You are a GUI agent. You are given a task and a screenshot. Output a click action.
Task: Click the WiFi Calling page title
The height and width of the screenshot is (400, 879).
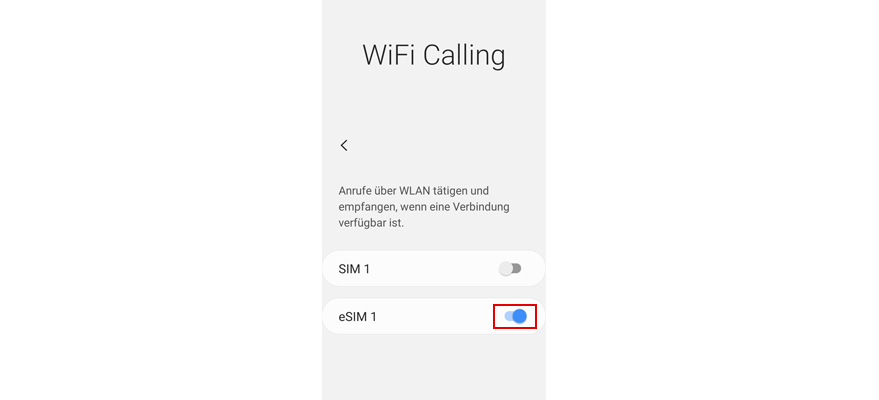[434, 55]
